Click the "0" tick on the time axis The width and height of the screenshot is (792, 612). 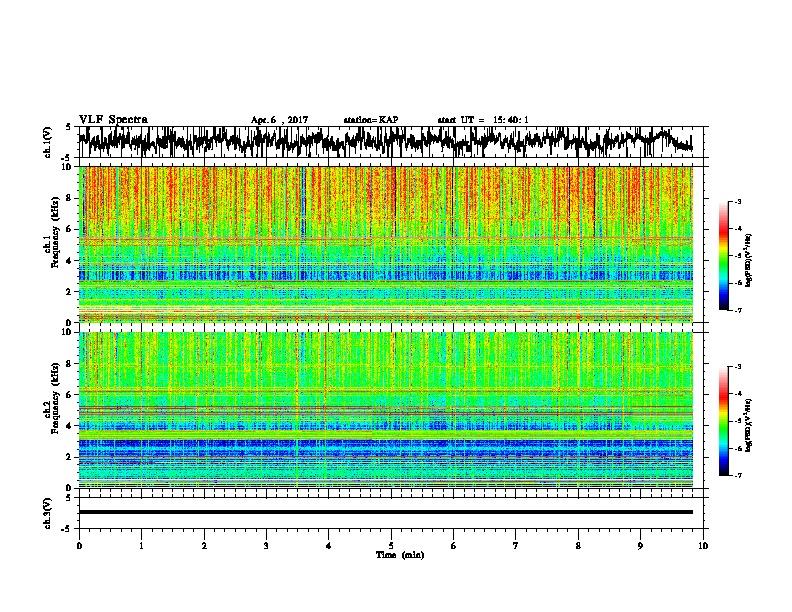pos(79,546)
